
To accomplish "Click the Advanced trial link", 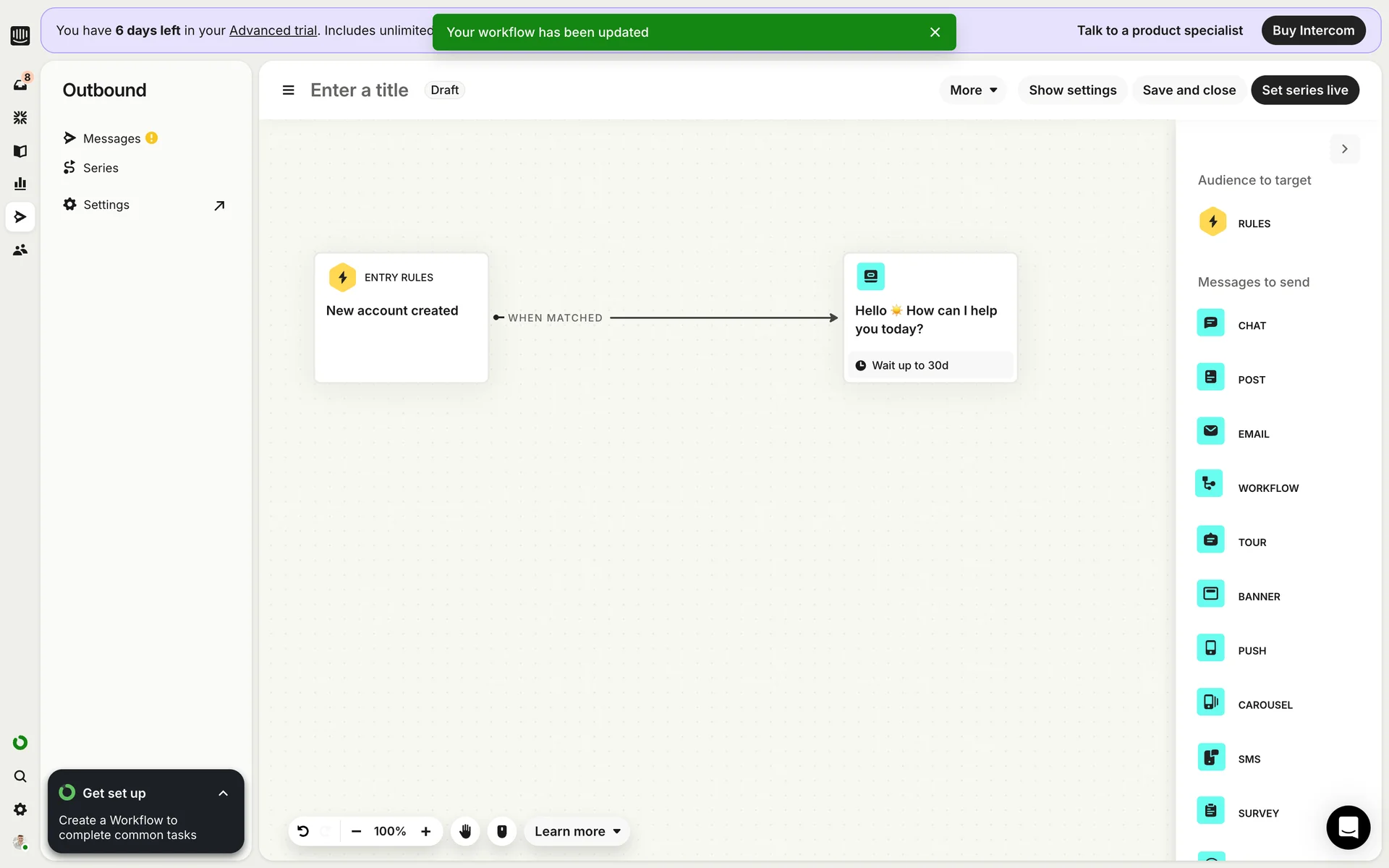I will tap(273, 30).
